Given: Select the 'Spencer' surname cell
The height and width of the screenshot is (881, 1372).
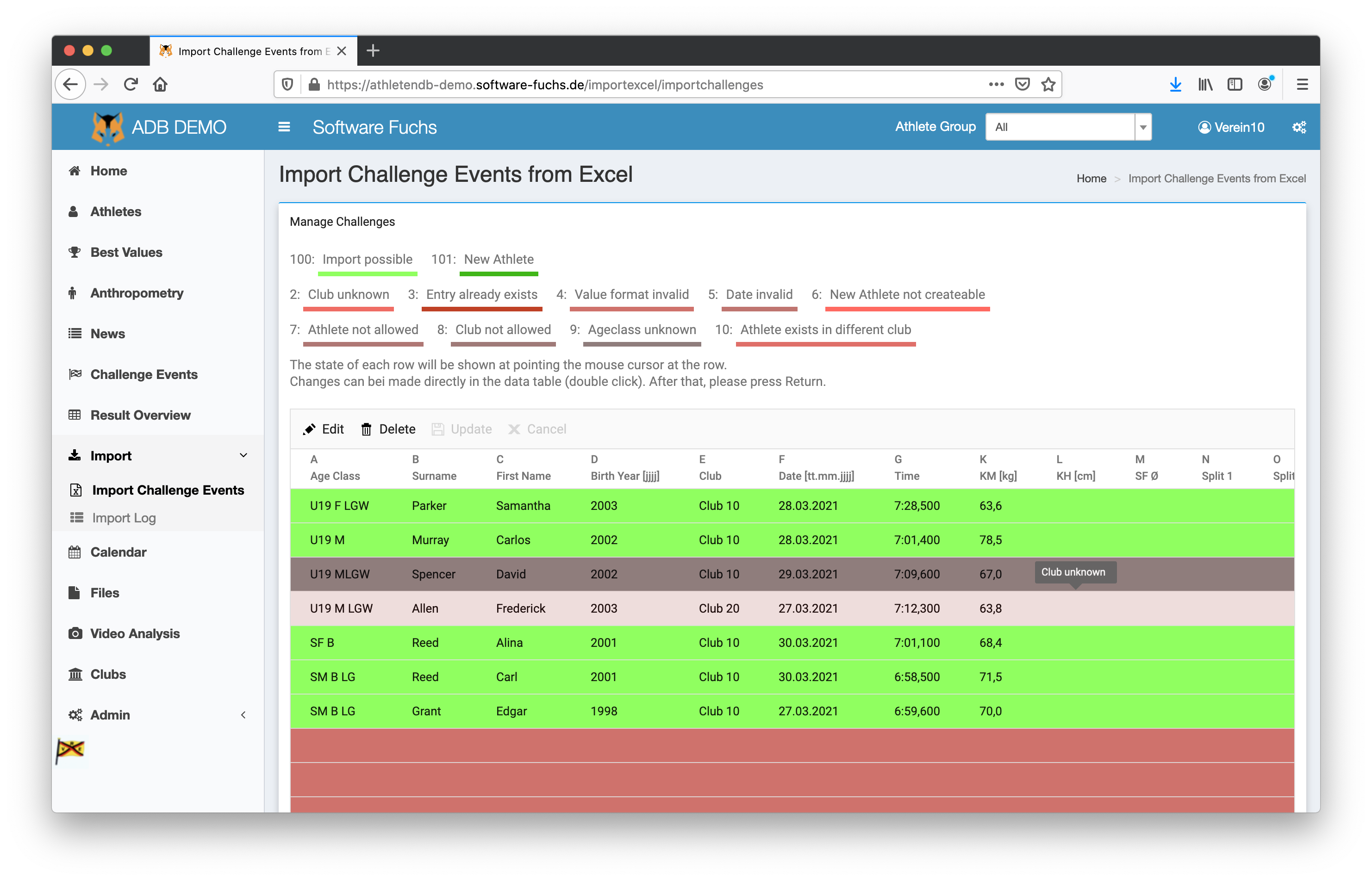Looking at the screenshot, I should [x=434, y=574].
